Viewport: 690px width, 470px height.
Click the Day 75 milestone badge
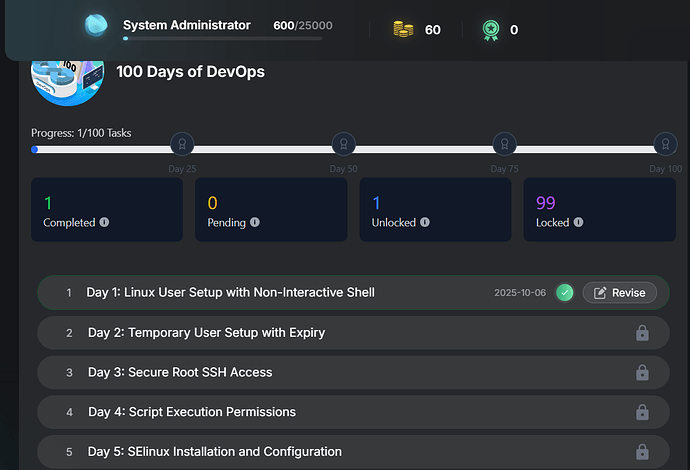tap(505, 144)
